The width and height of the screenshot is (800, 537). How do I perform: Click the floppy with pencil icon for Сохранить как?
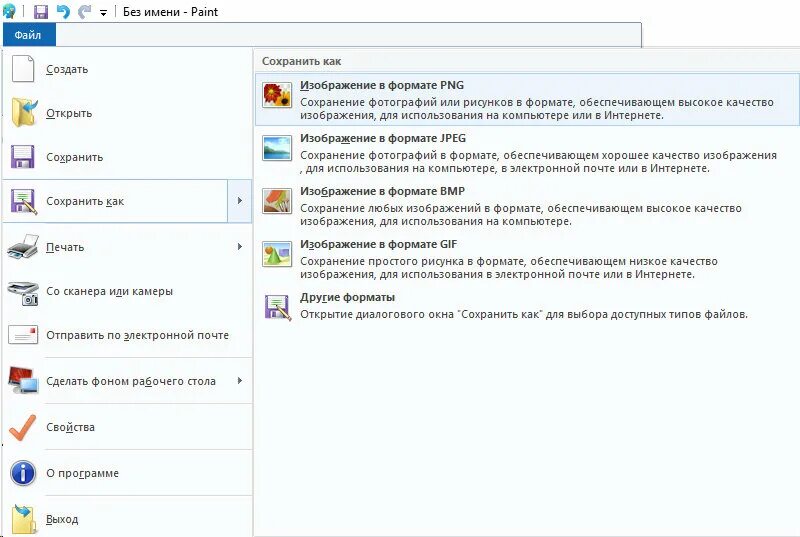(24, 201)
